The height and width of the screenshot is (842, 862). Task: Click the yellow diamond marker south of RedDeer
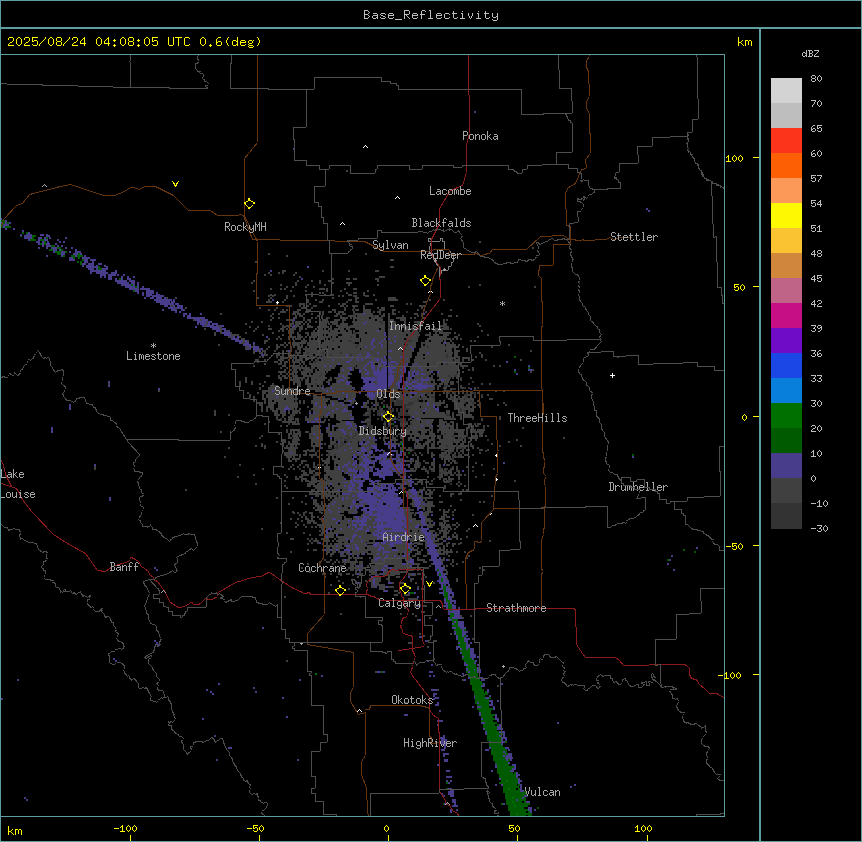[x=426, y=281]
